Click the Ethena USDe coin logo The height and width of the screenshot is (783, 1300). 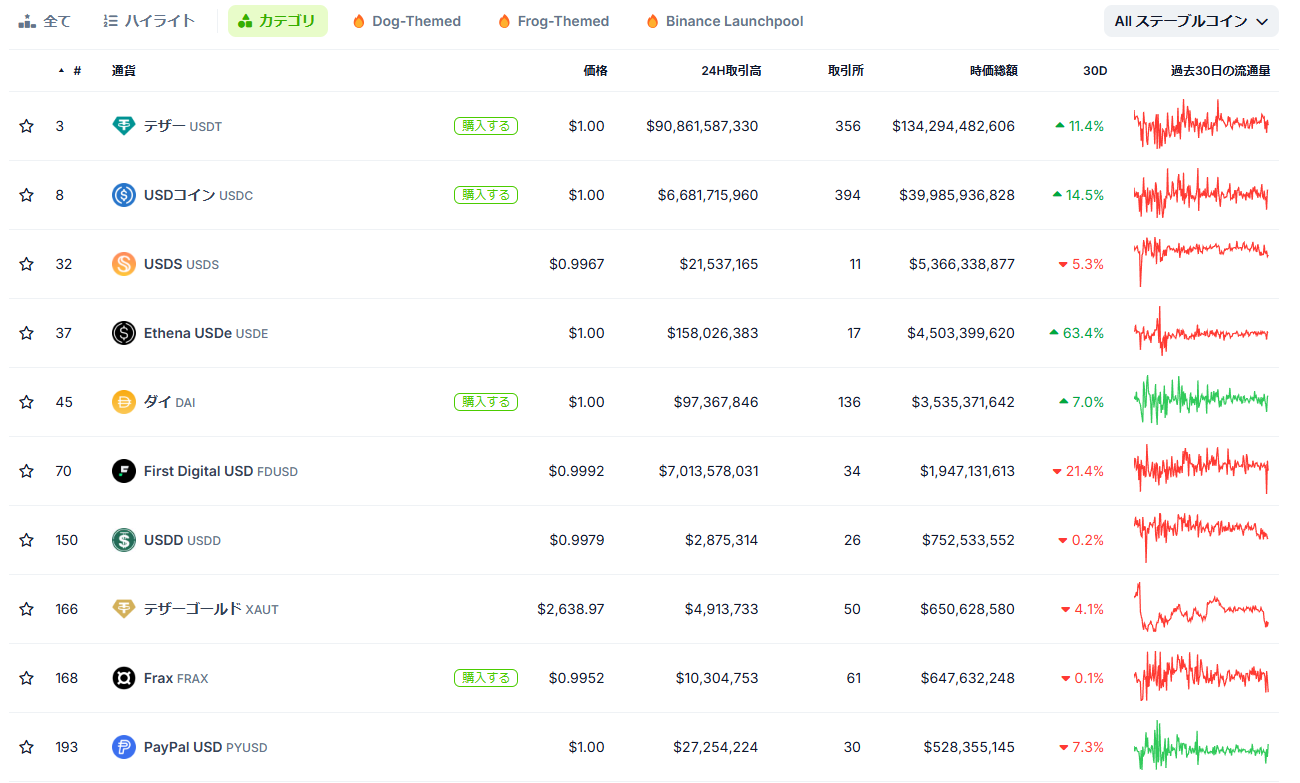pyautogui.click(x=124, y=333)
